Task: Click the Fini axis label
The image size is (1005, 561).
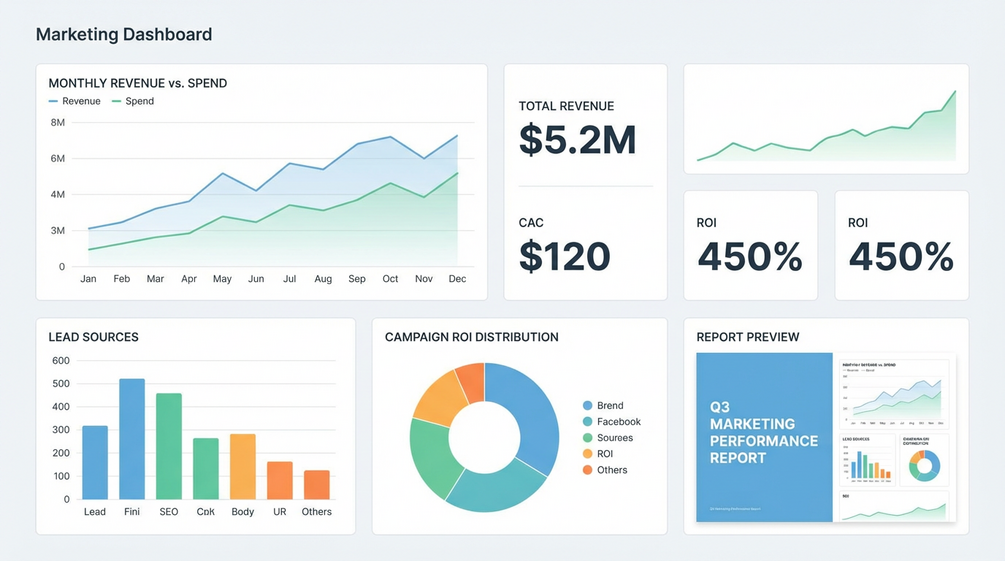Action: 132,512
